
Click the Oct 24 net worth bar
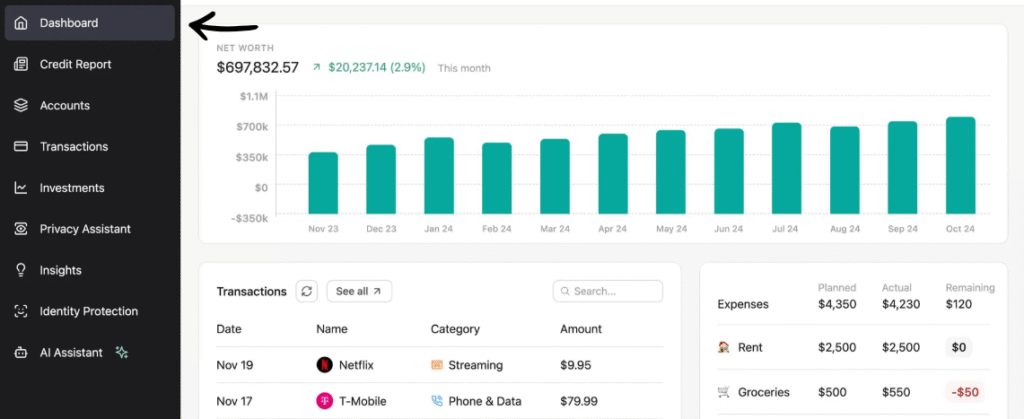960,165
